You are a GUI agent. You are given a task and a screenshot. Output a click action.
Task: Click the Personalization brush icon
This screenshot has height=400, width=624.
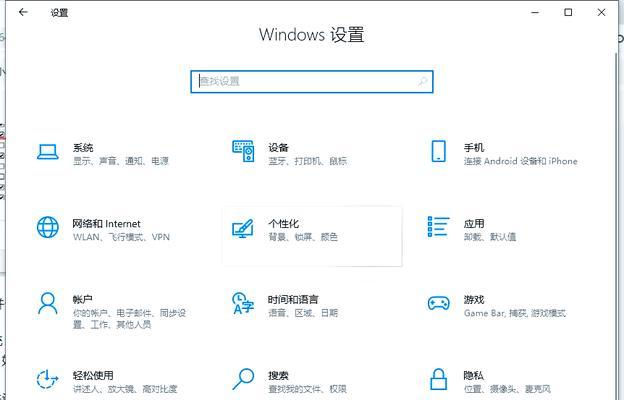pos(243,228)
